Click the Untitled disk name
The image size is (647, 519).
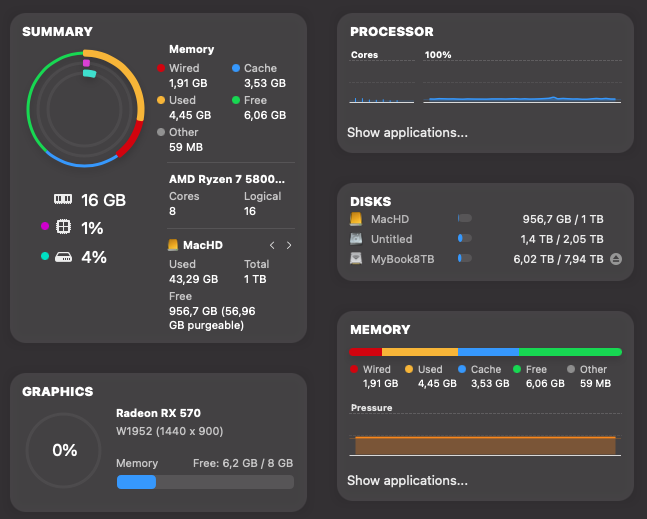392,239
